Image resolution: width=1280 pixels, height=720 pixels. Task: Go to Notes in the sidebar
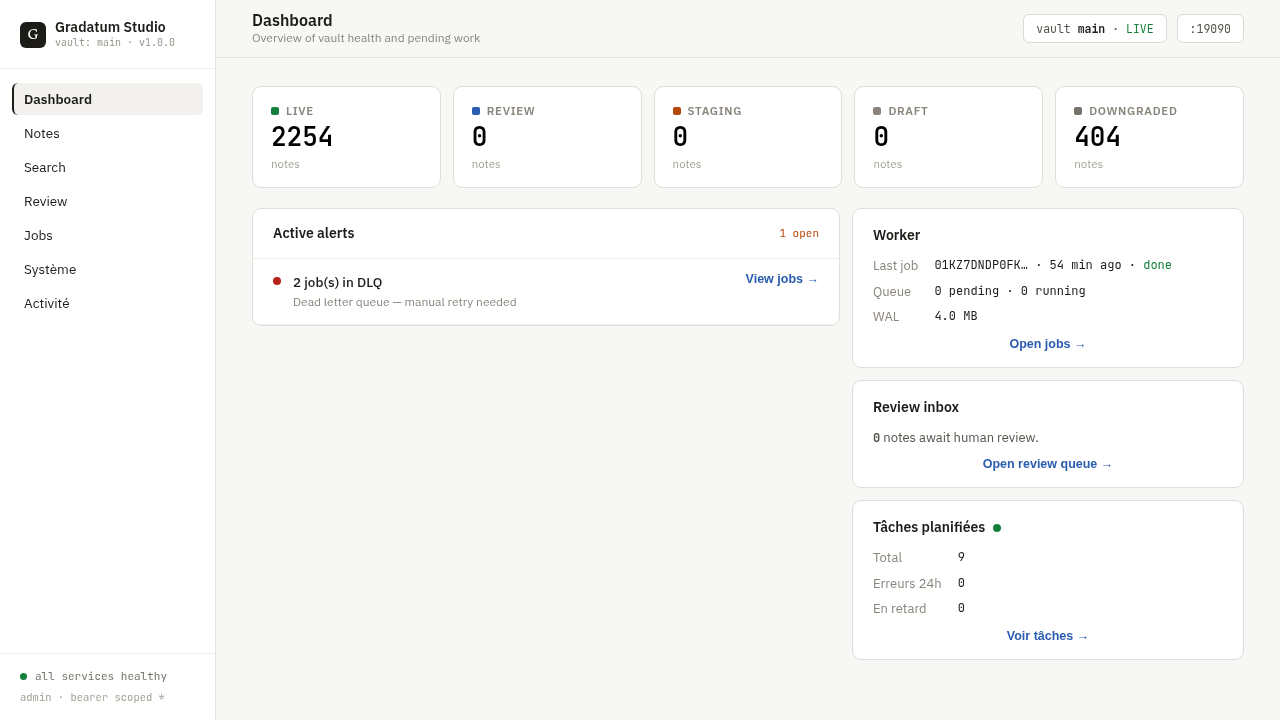[x=108, y=133]
